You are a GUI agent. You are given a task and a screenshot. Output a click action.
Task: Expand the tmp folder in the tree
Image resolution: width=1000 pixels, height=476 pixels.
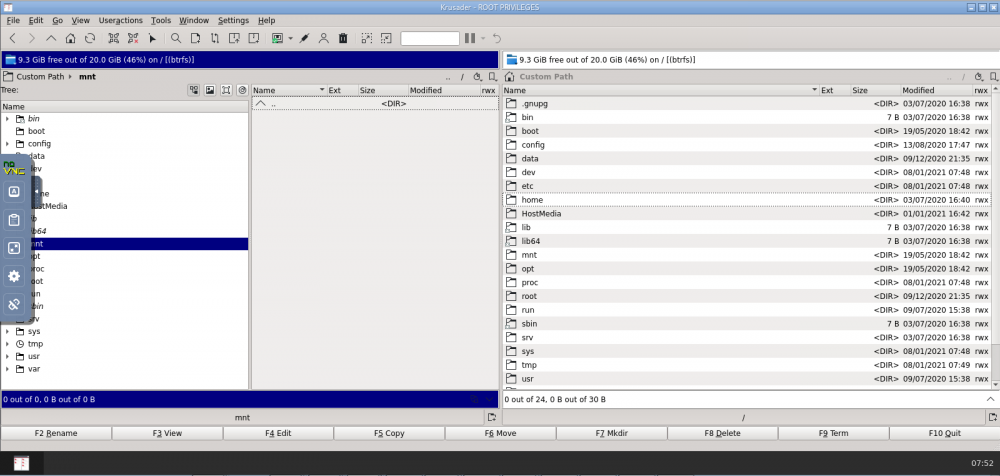point(8,344)
